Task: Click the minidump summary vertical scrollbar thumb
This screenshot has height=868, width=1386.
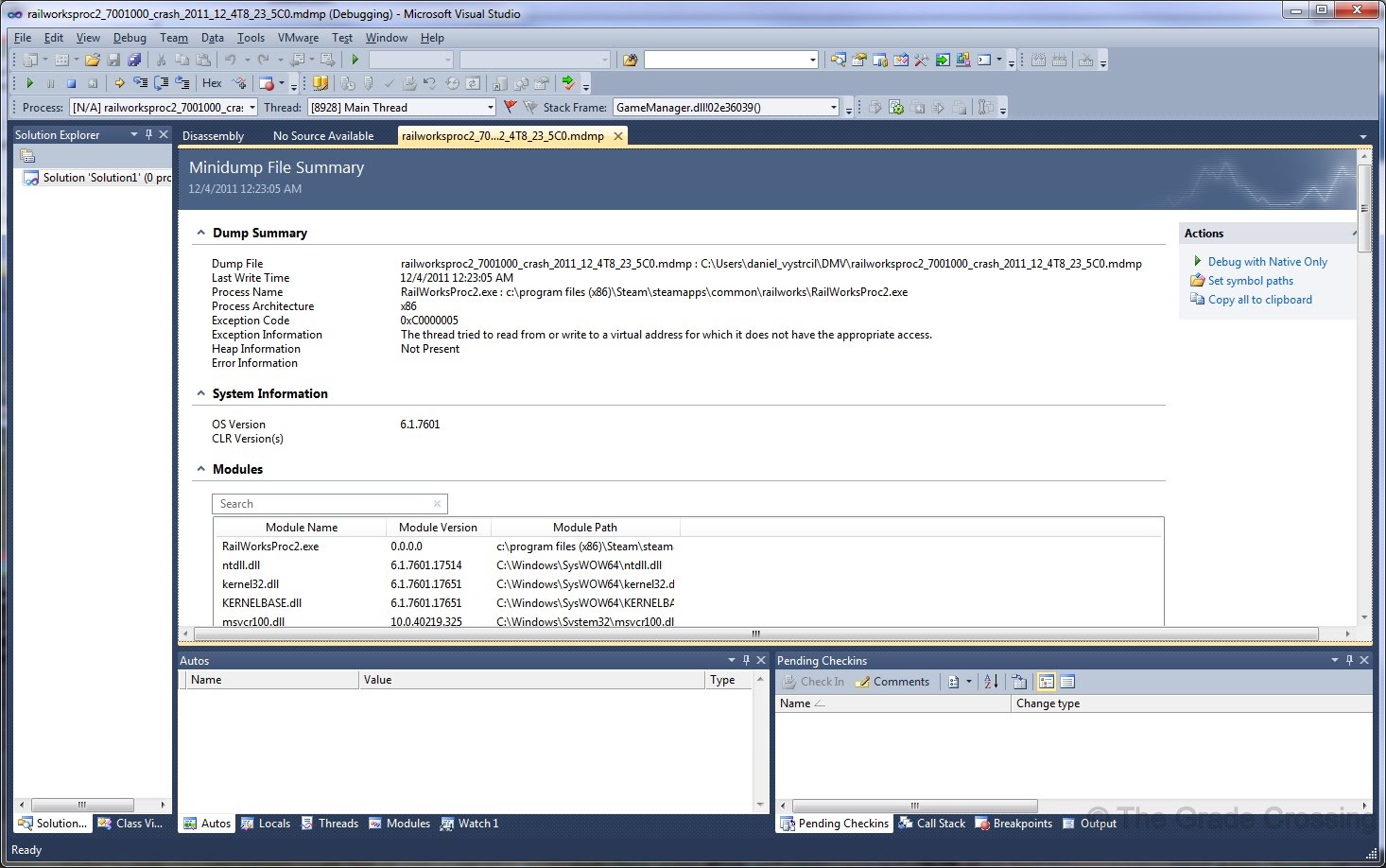Action: tap(1364, 208)
